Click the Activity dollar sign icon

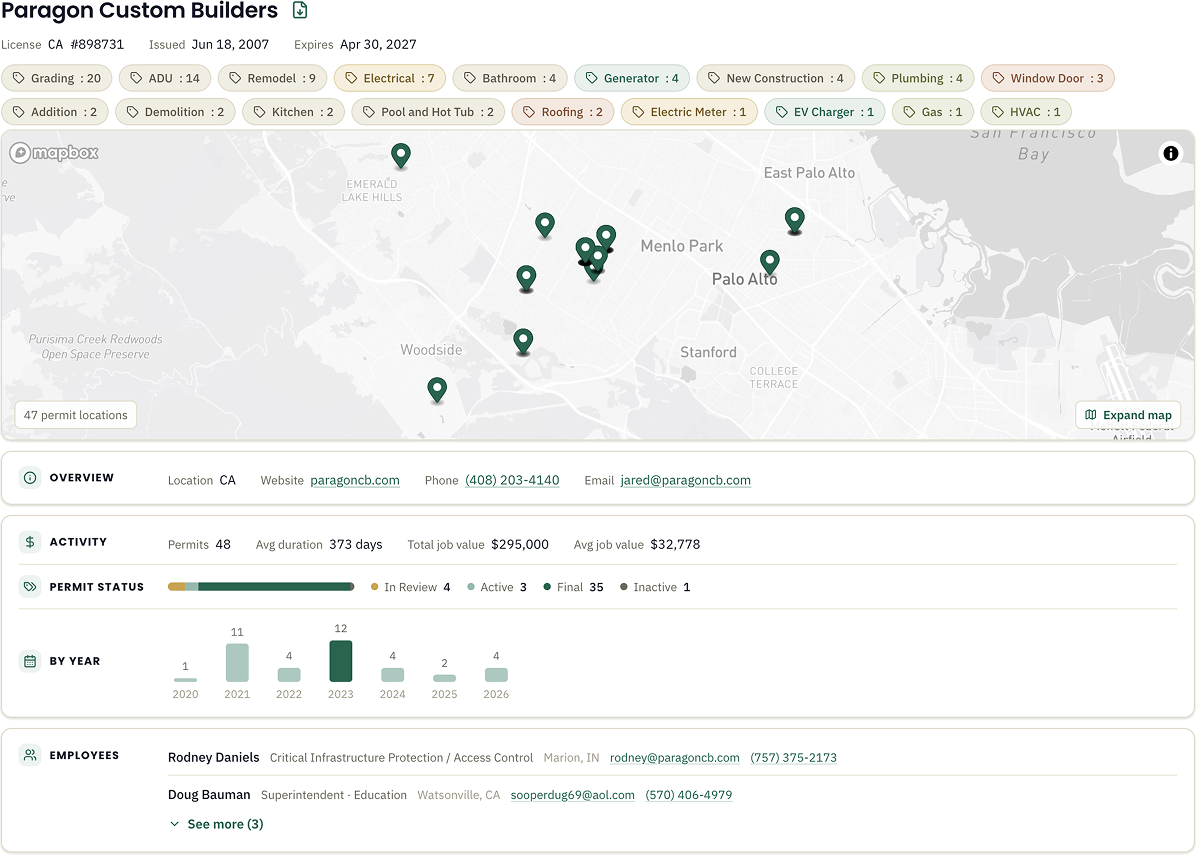(30, 542)
